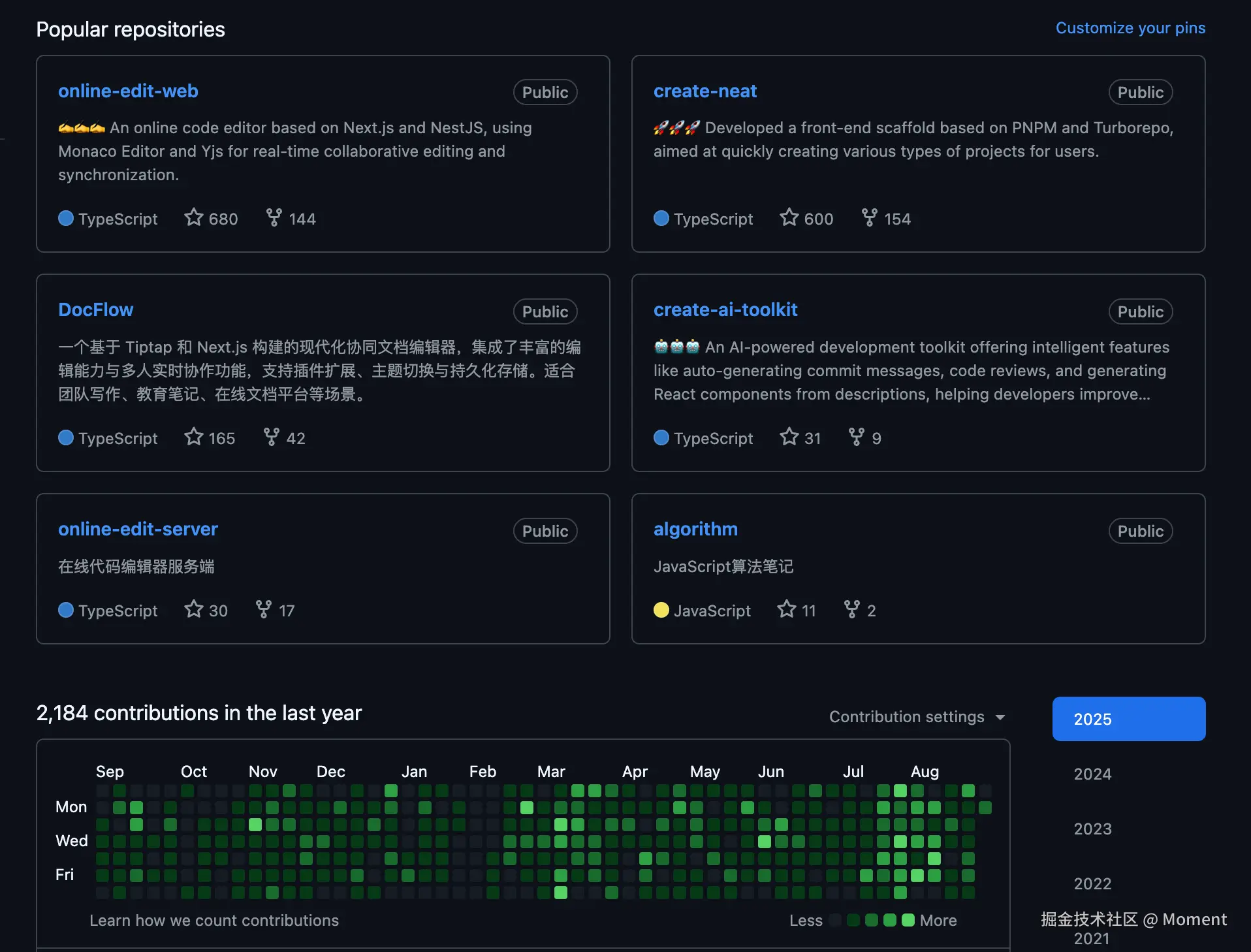
Task: Click the "JavaScript算法笔记" description text
Action: pyautogui.click(x=723, y=566)
